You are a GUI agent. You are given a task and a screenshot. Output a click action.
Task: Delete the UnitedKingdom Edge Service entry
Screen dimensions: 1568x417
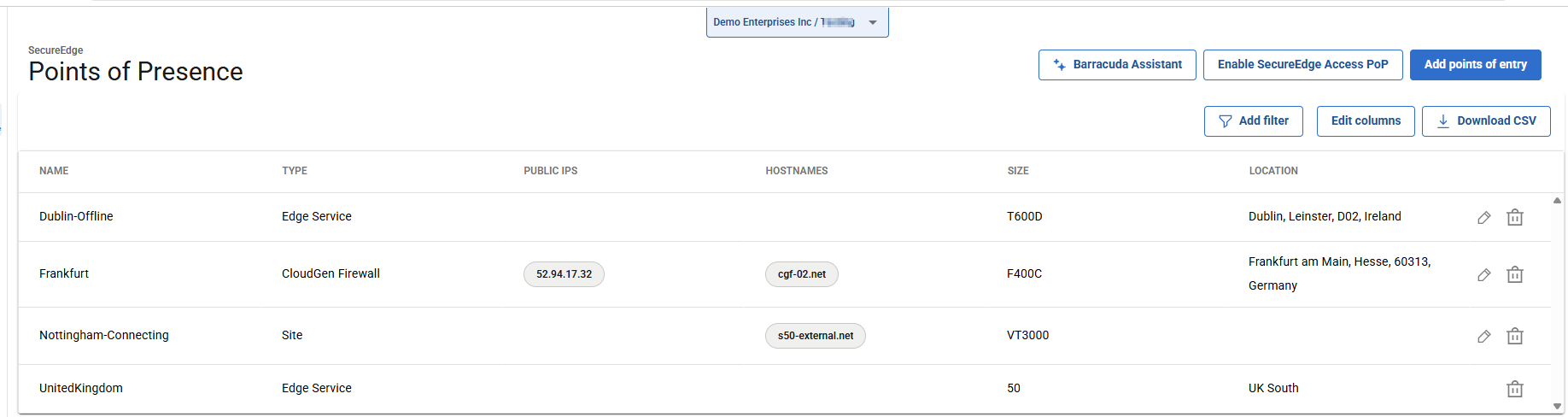click(1515, 389)
